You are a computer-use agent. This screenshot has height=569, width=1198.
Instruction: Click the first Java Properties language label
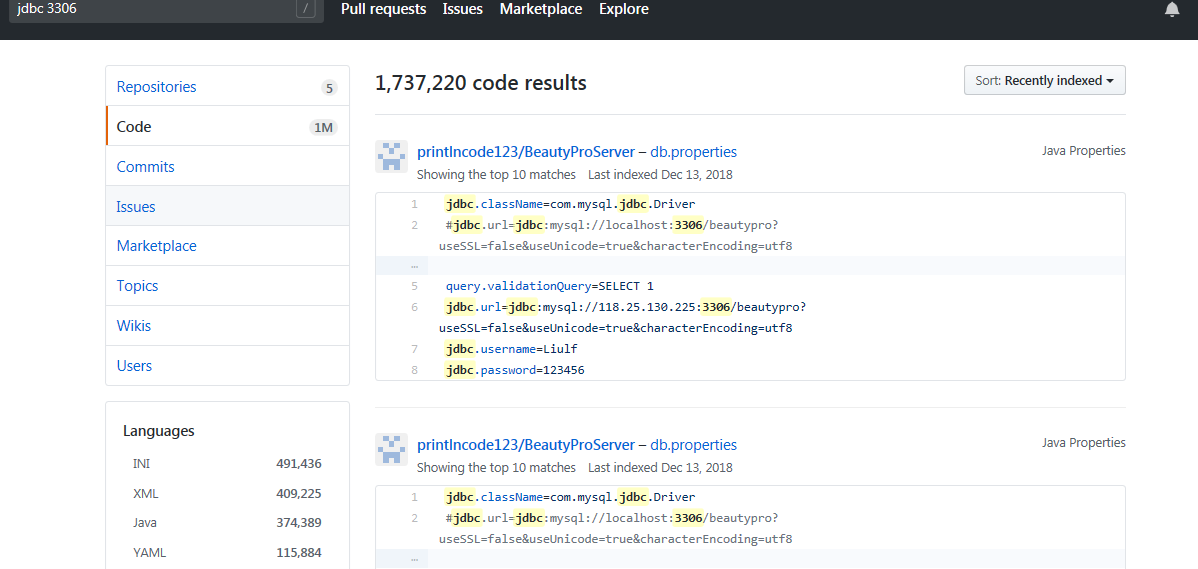[x=1083, y=150]
